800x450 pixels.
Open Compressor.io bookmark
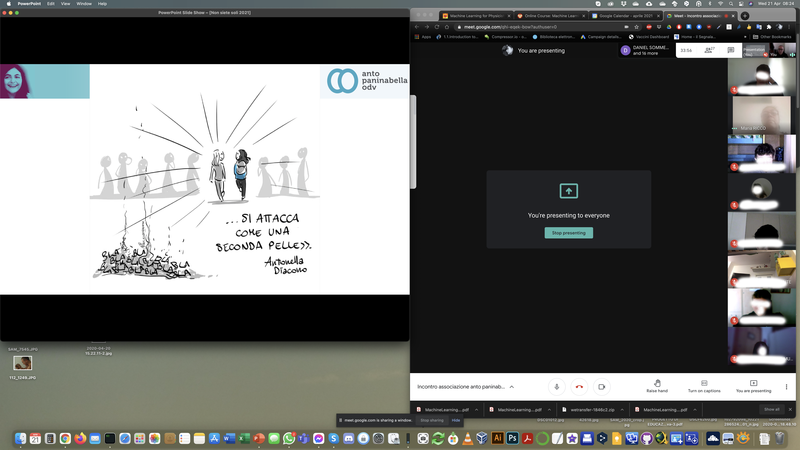pos(505,37)
